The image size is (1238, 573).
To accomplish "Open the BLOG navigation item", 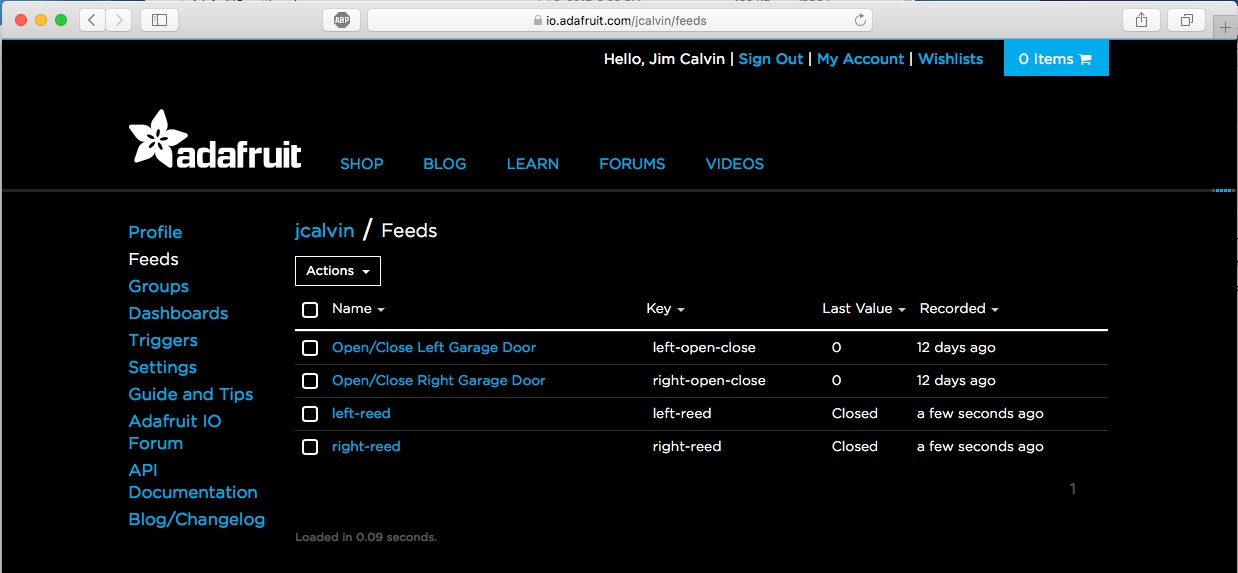I will pyautogui.click(x=445, y=164).
